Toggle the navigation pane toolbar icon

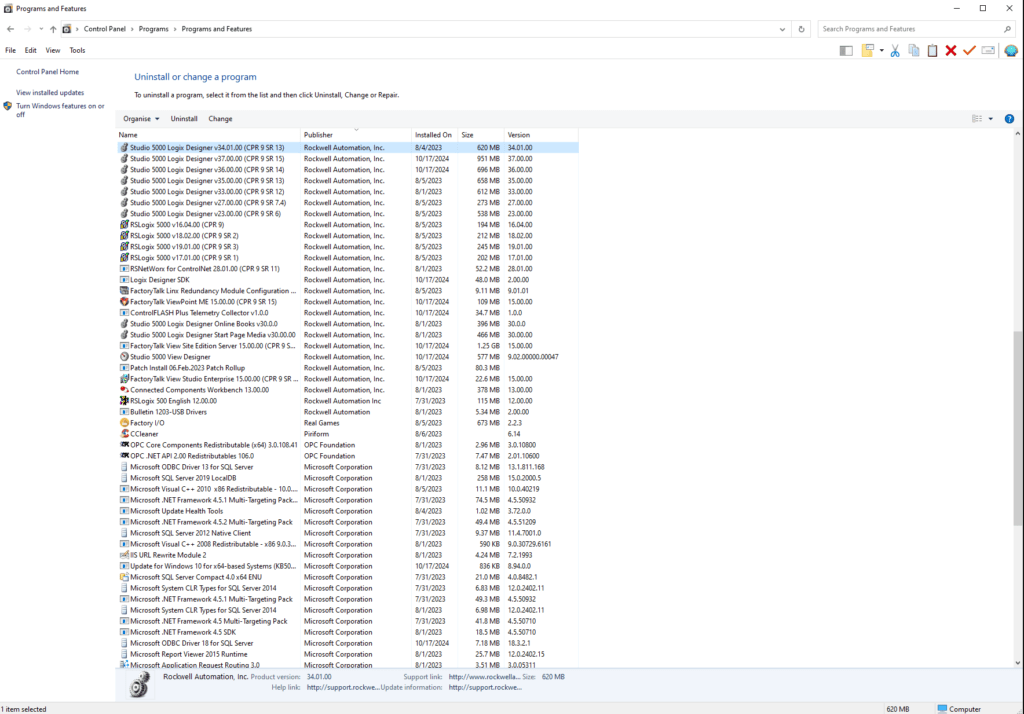tap(846, 50)
